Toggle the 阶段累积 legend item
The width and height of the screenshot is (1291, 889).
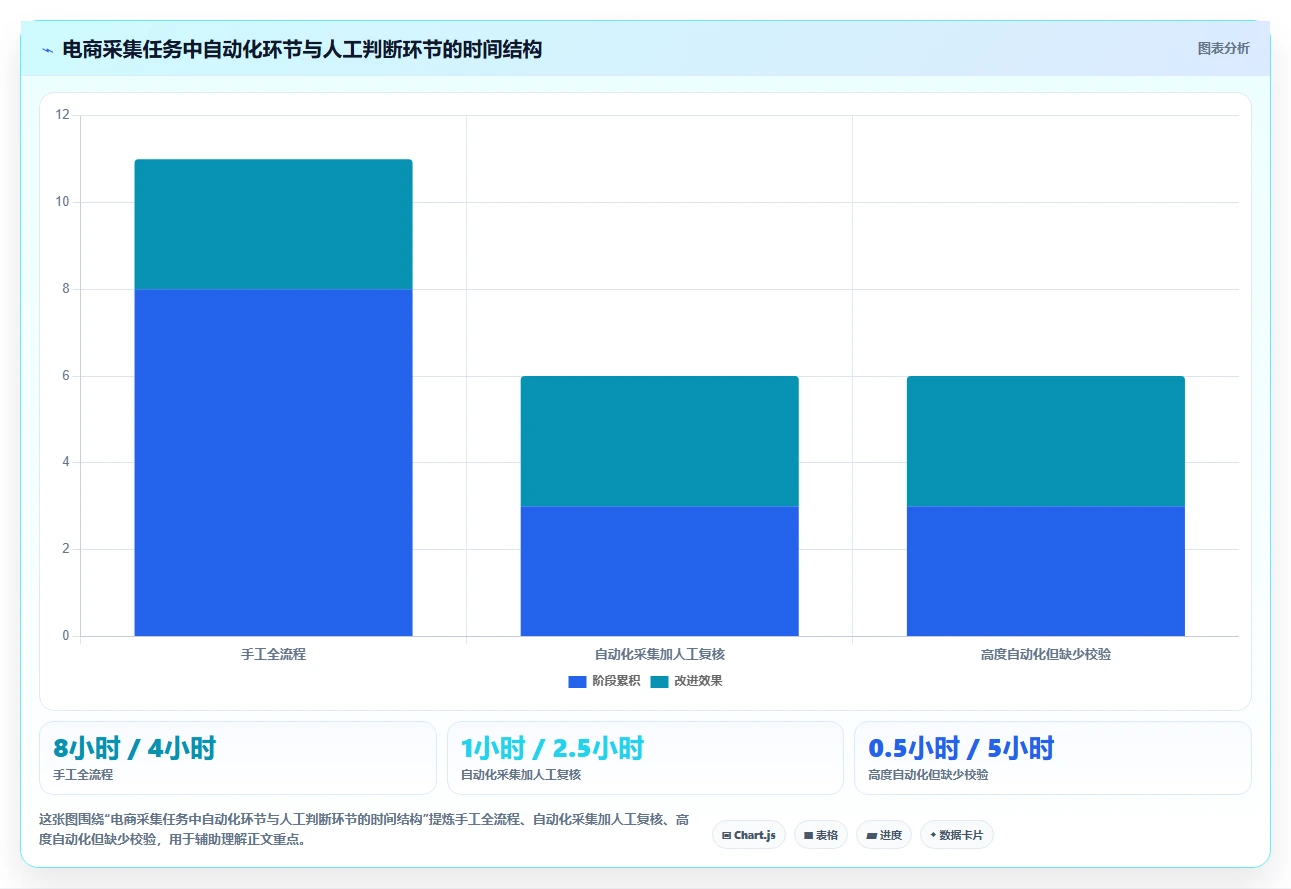[604, 681]
